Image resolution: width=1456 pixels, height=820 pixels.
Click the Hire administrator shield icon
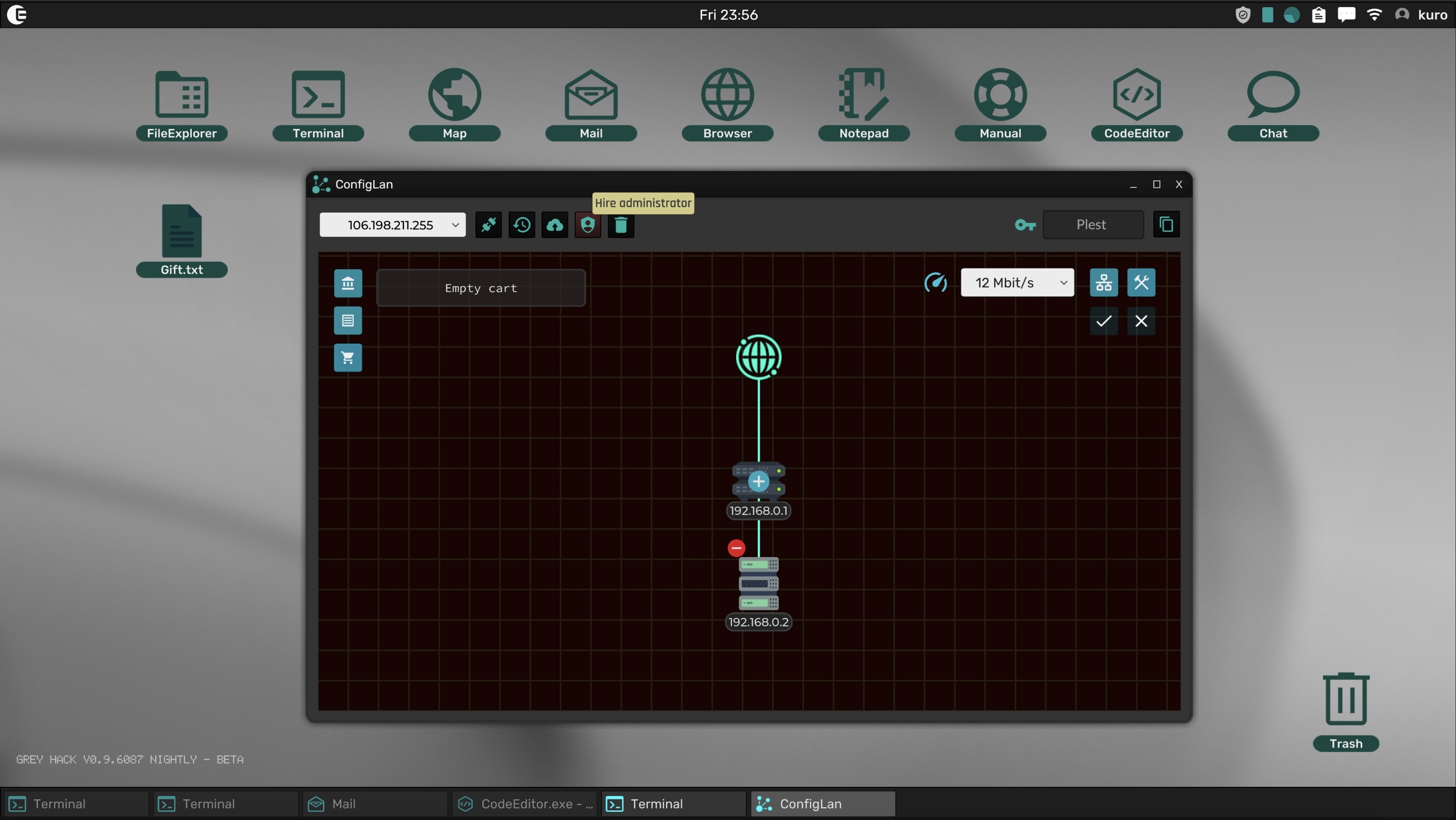588,225
